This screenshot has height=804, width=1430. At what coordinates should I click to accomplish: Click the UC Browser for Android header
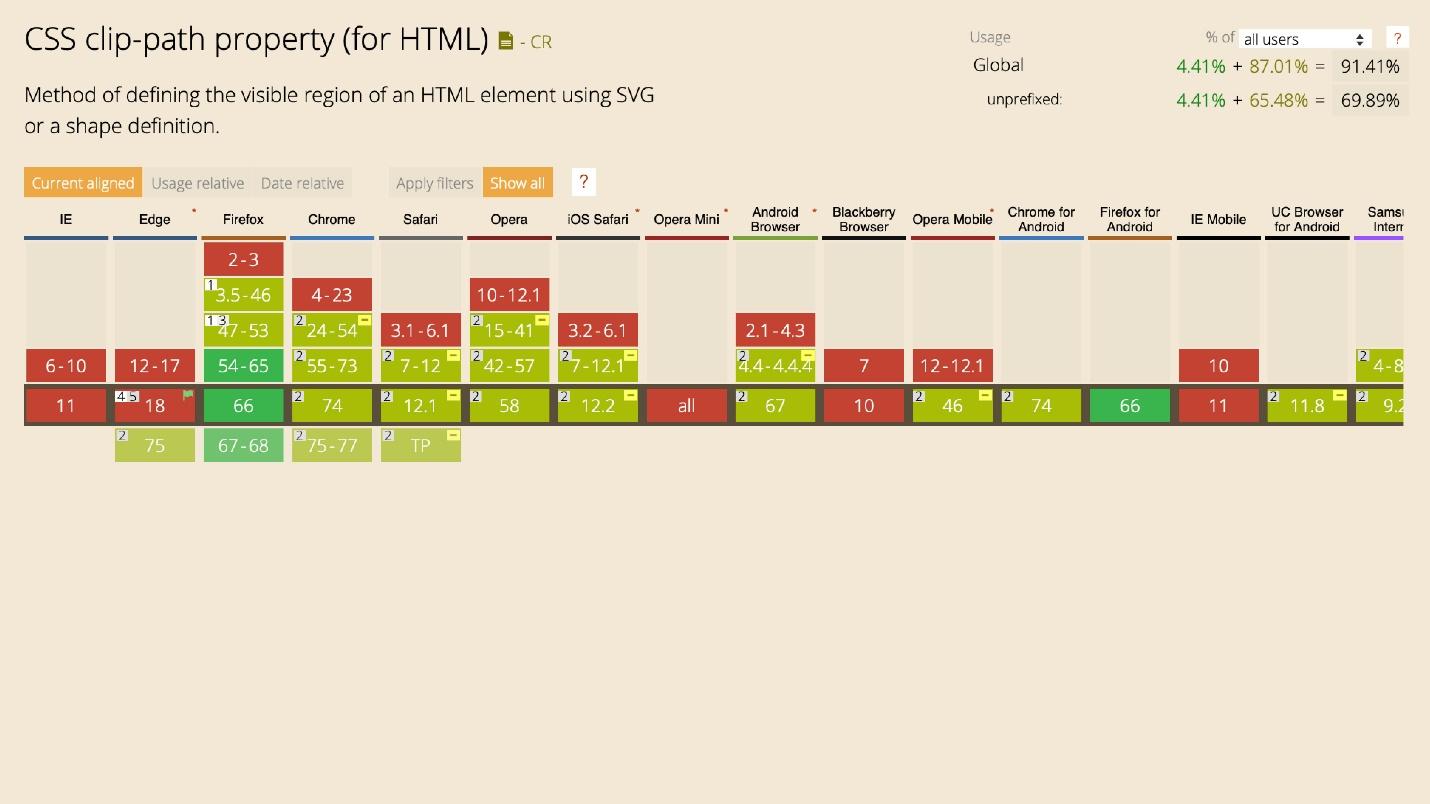(x=1307, y=219)
